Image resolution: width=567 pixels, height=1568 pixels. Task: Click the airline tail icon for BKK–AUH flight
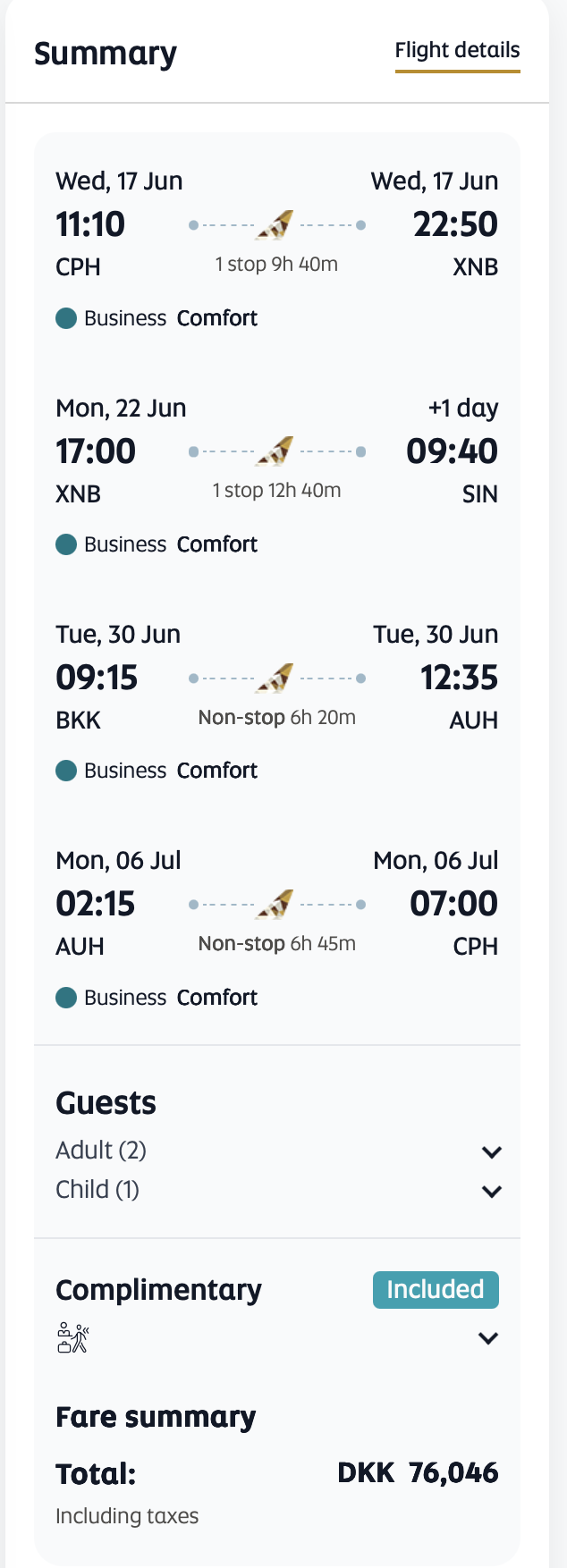(275, 679)
